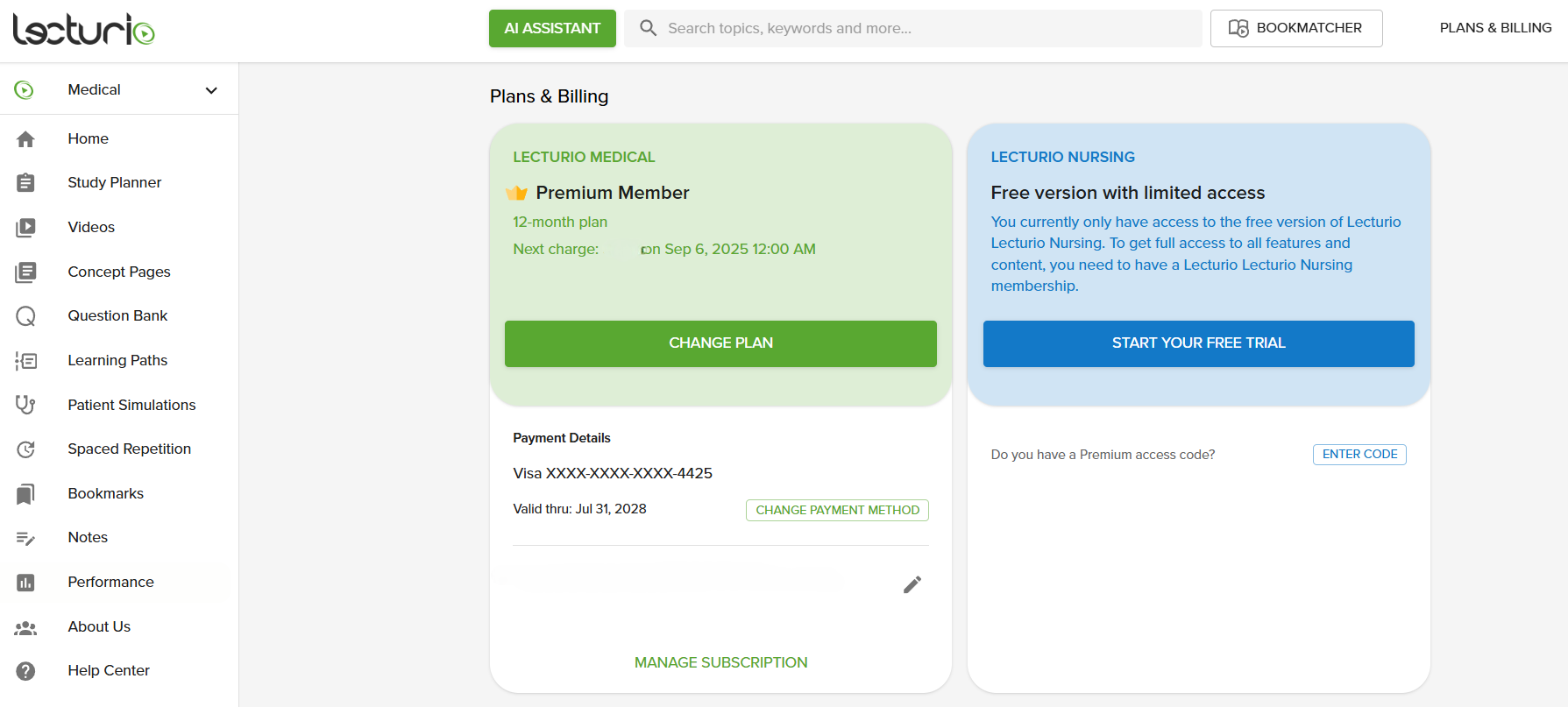1568x707 pixels.
Task: Click the pencil edit icon
Action: [x=912, y=584]
